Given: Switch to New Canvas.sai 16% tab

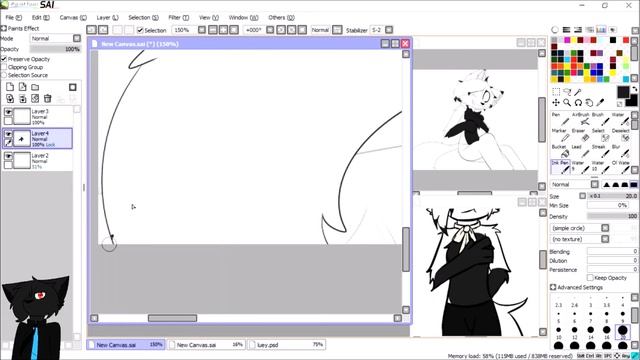Looking at the screenshot, I should click(206, 345).
